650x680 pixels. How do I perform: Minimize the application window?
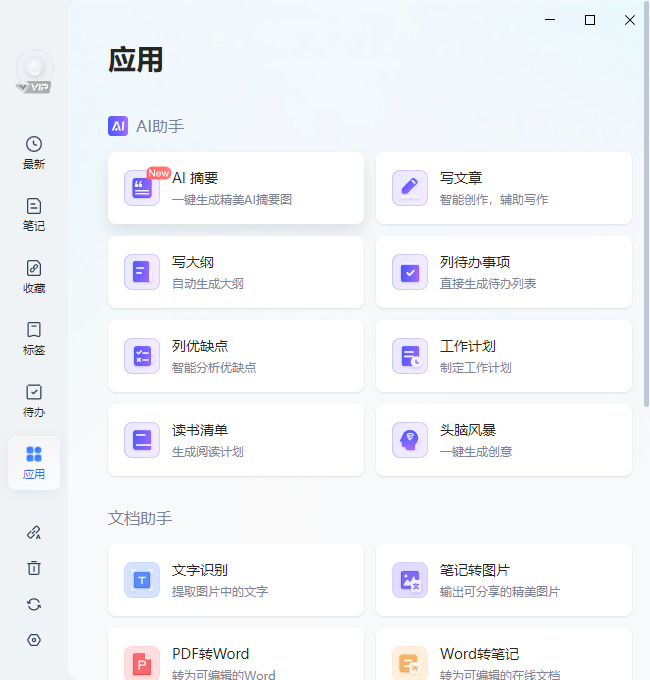click(550, 20)
